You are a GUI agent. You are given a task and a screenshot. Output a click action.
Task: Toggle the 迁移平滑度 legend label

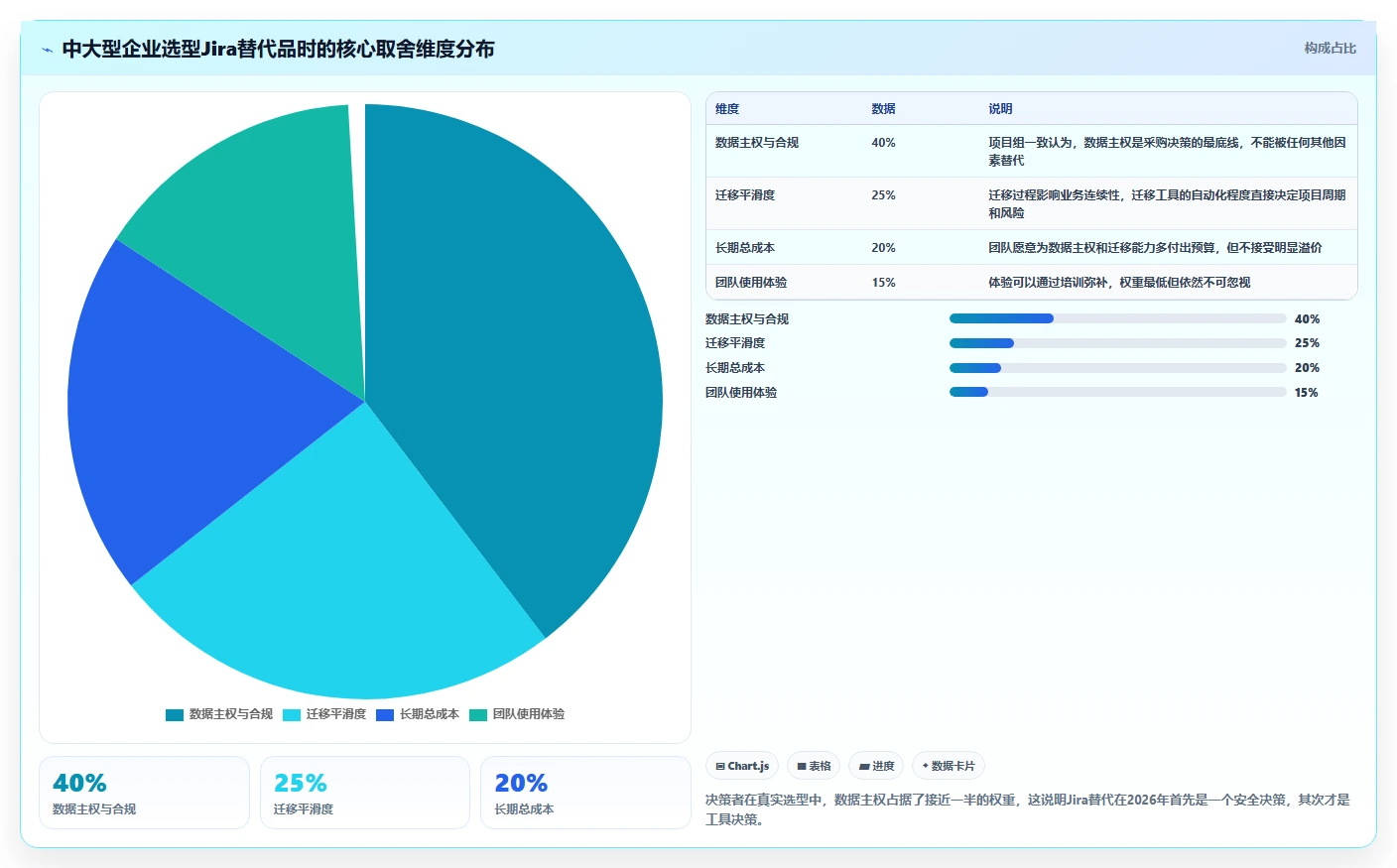[x=336, y=714]
